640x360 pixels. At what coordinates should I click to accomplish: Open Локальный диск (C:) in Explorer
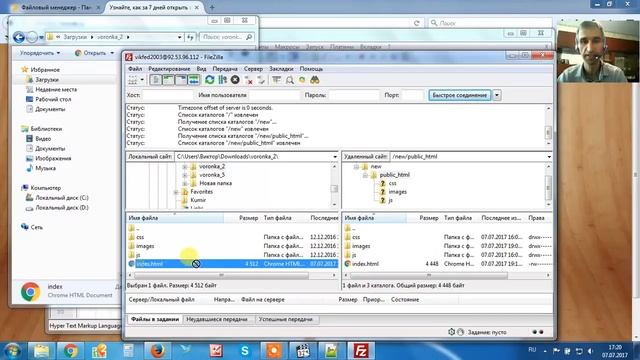61,198
